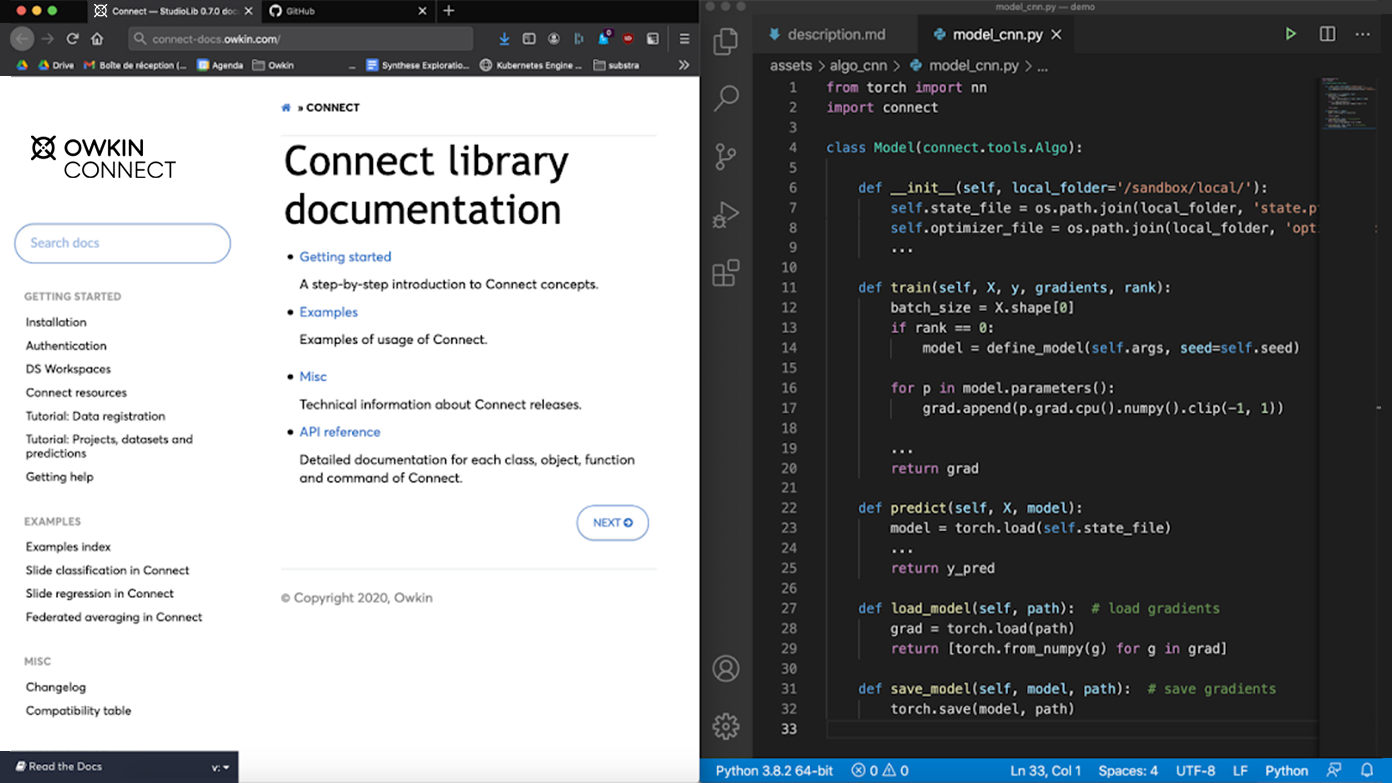Open the Kubernetes Engine bookmark
This screenshot has width=1392, height=783.
(532, 65)
